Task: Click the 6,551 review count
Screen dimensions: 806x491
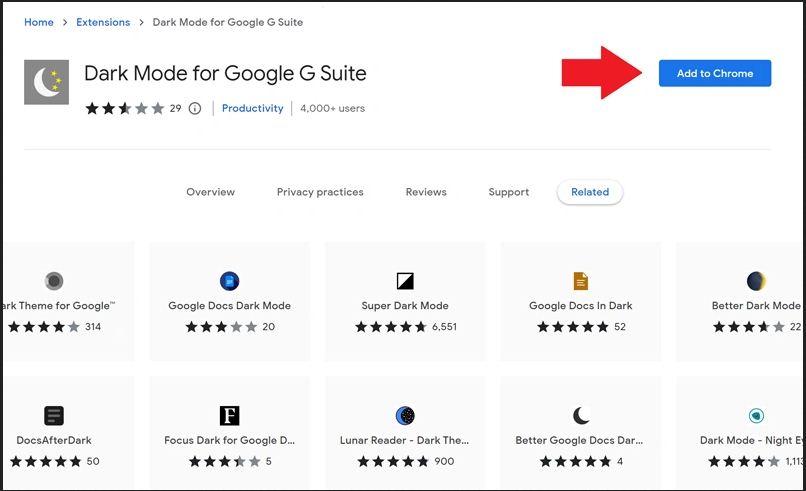Action: coord(444,326)
